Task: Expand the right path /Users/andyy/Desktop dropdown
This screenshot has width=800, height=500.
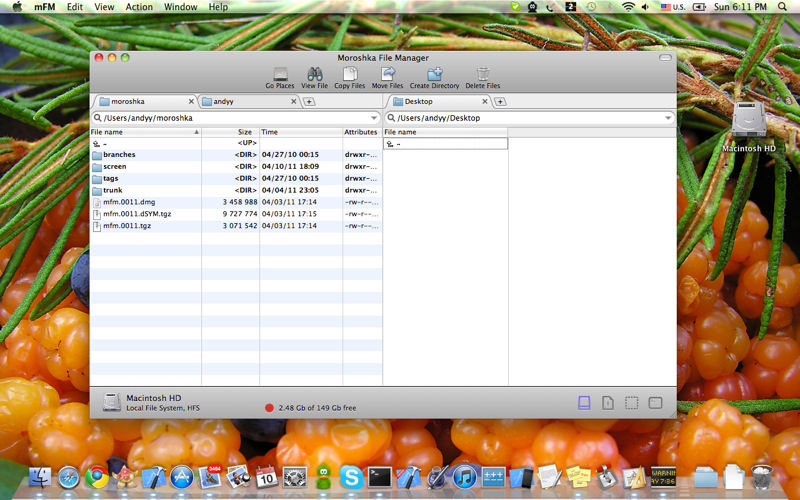Action: pyautogui.click(x=668, y=118)
